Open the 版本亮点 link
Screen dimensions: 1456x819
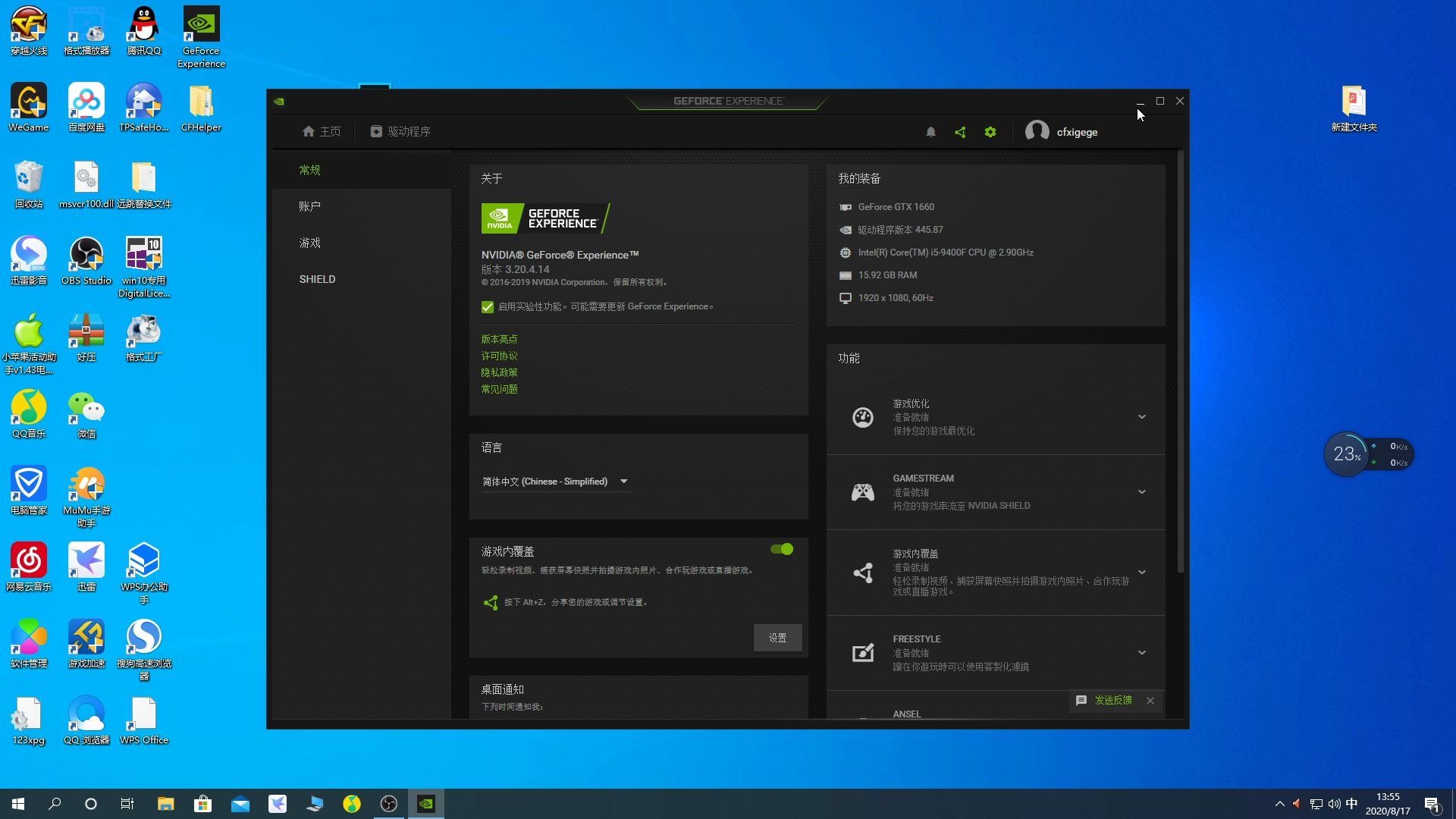[499, 339]
